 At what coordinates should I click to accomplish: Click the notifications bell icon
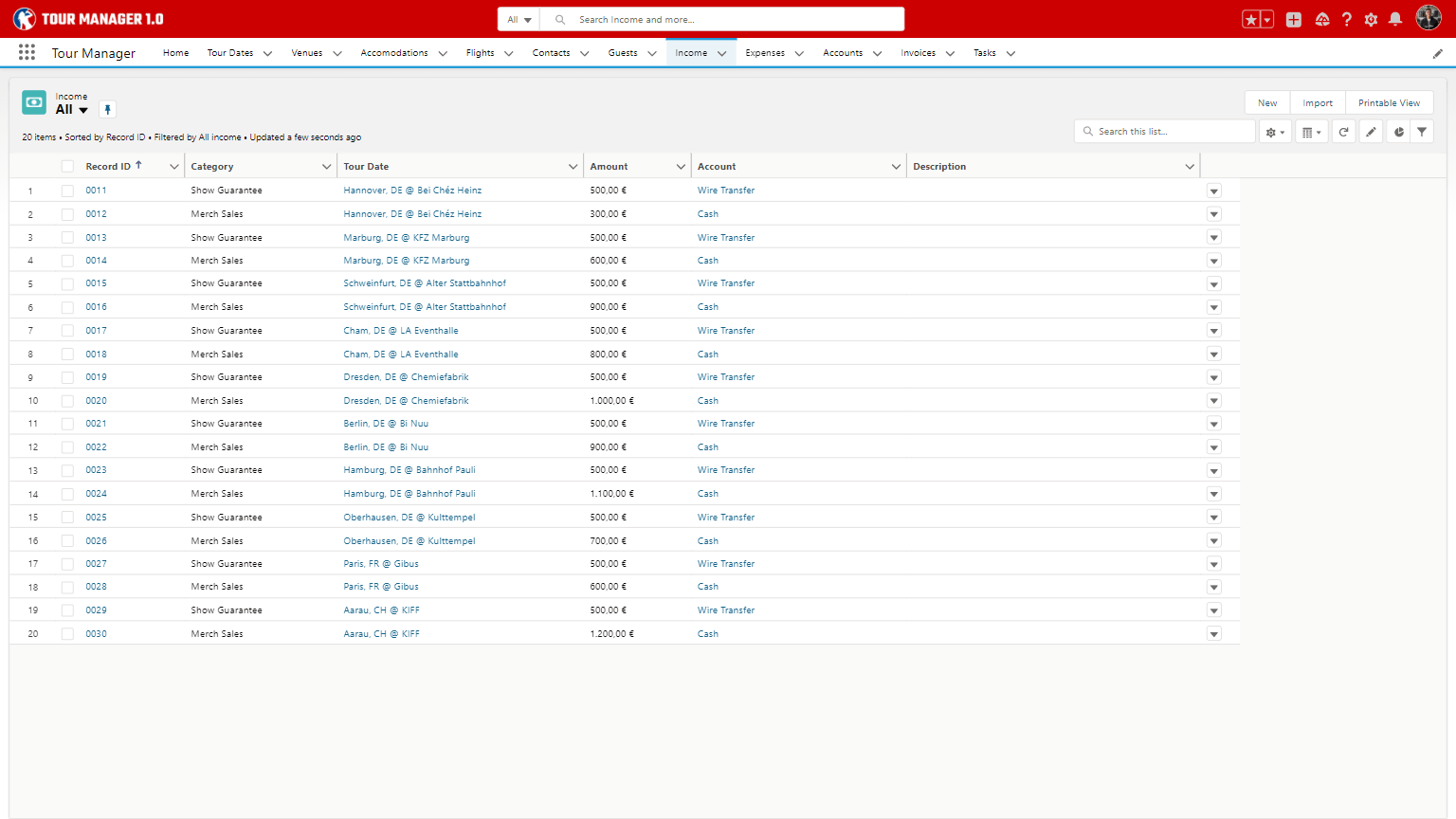pos(1395,19)
